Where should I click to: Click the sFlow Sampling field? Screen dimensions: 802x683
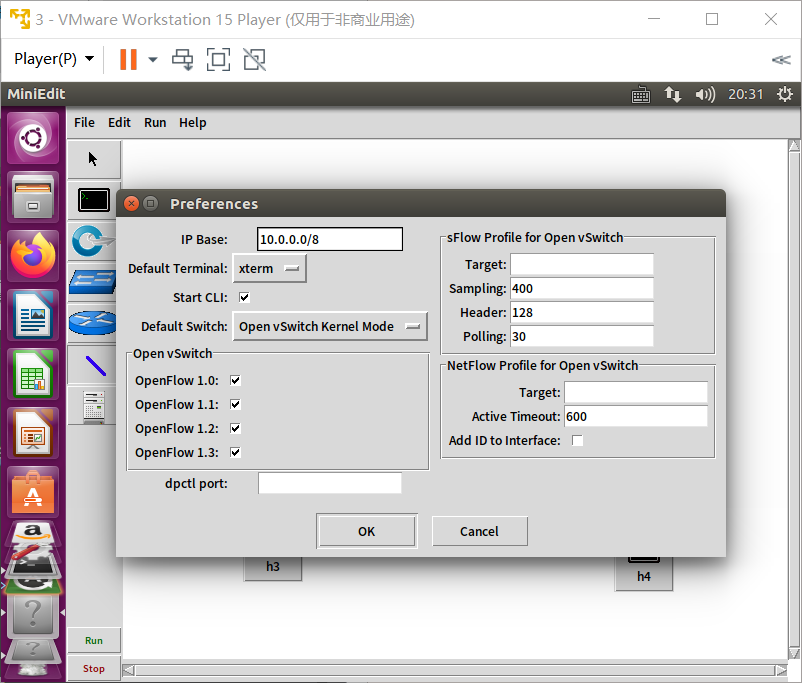[x=582, y=289]
